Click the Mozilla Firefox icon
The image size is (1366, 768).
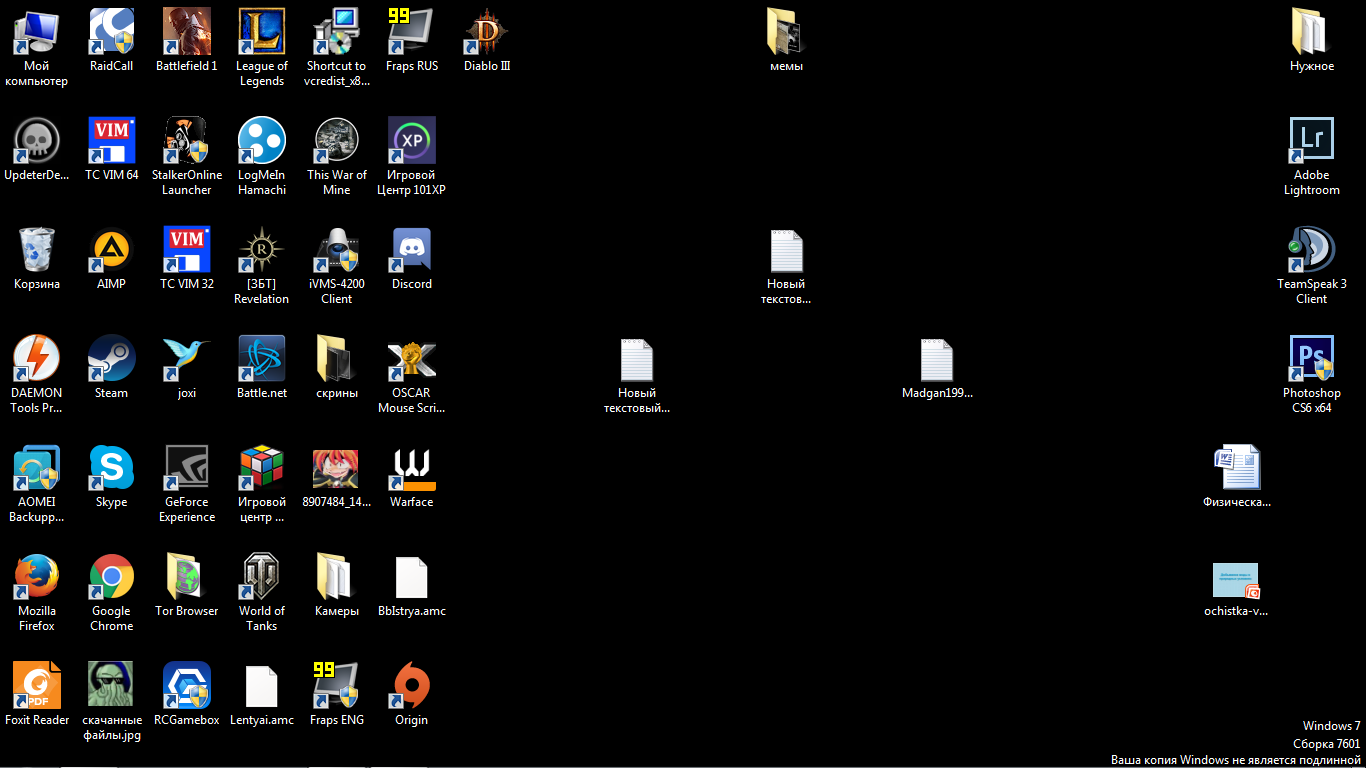[37, 577]
